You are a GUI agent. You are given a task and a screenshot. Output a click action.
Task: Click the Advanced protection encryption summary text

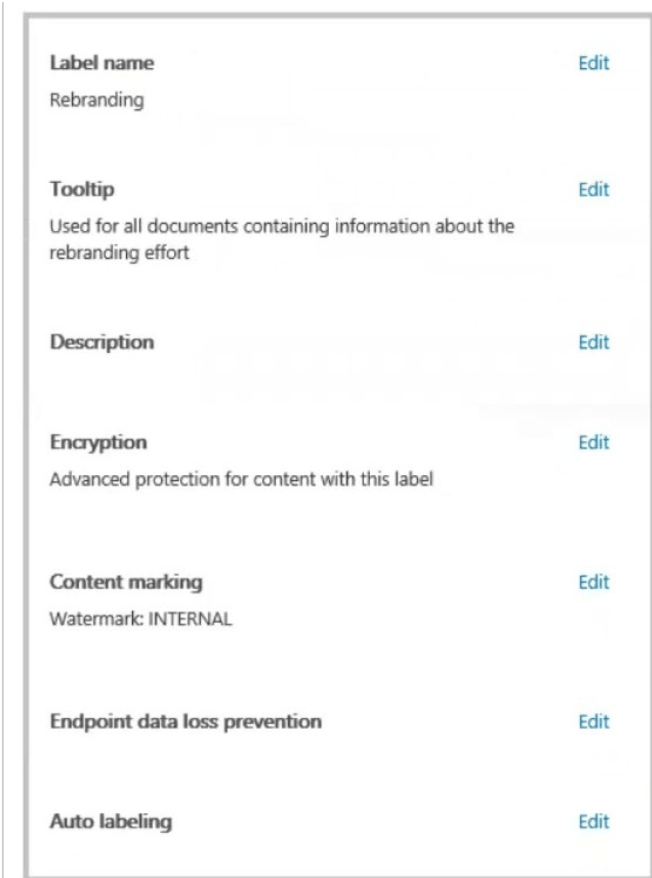pyautogui.click(x=242, y=479)
